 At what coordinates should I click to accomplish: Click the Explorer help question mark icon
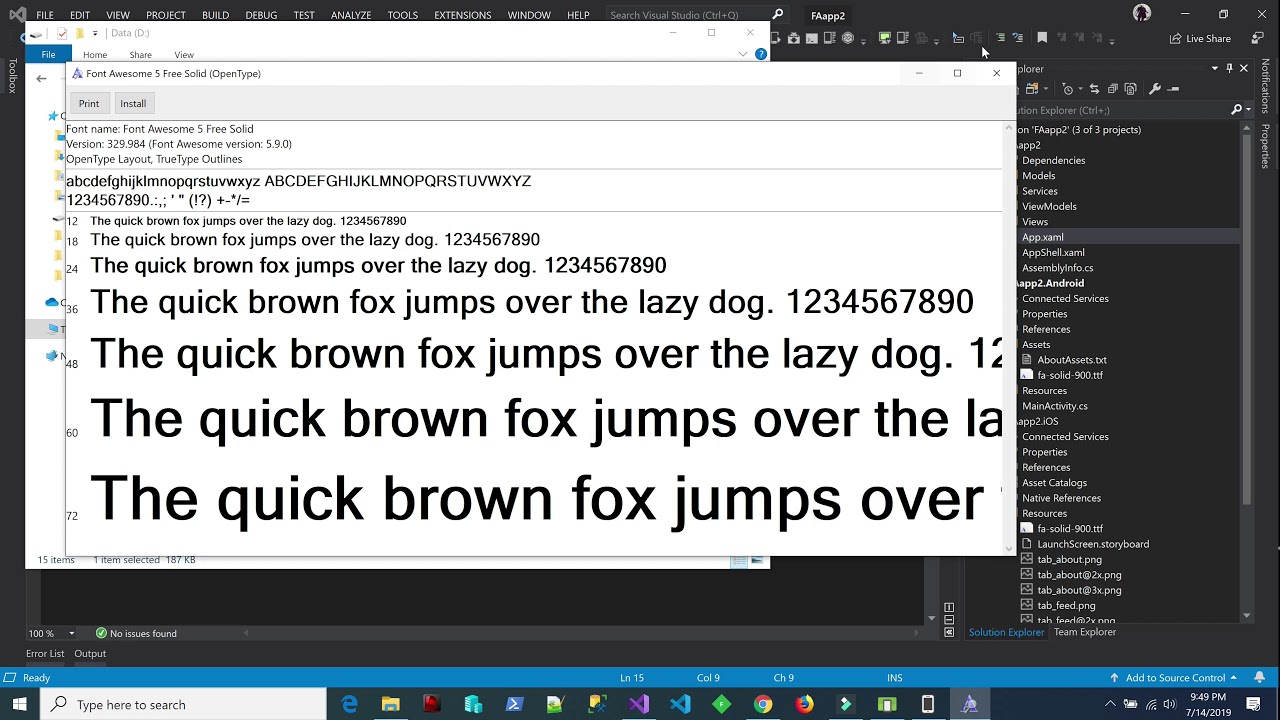(761, 54)
